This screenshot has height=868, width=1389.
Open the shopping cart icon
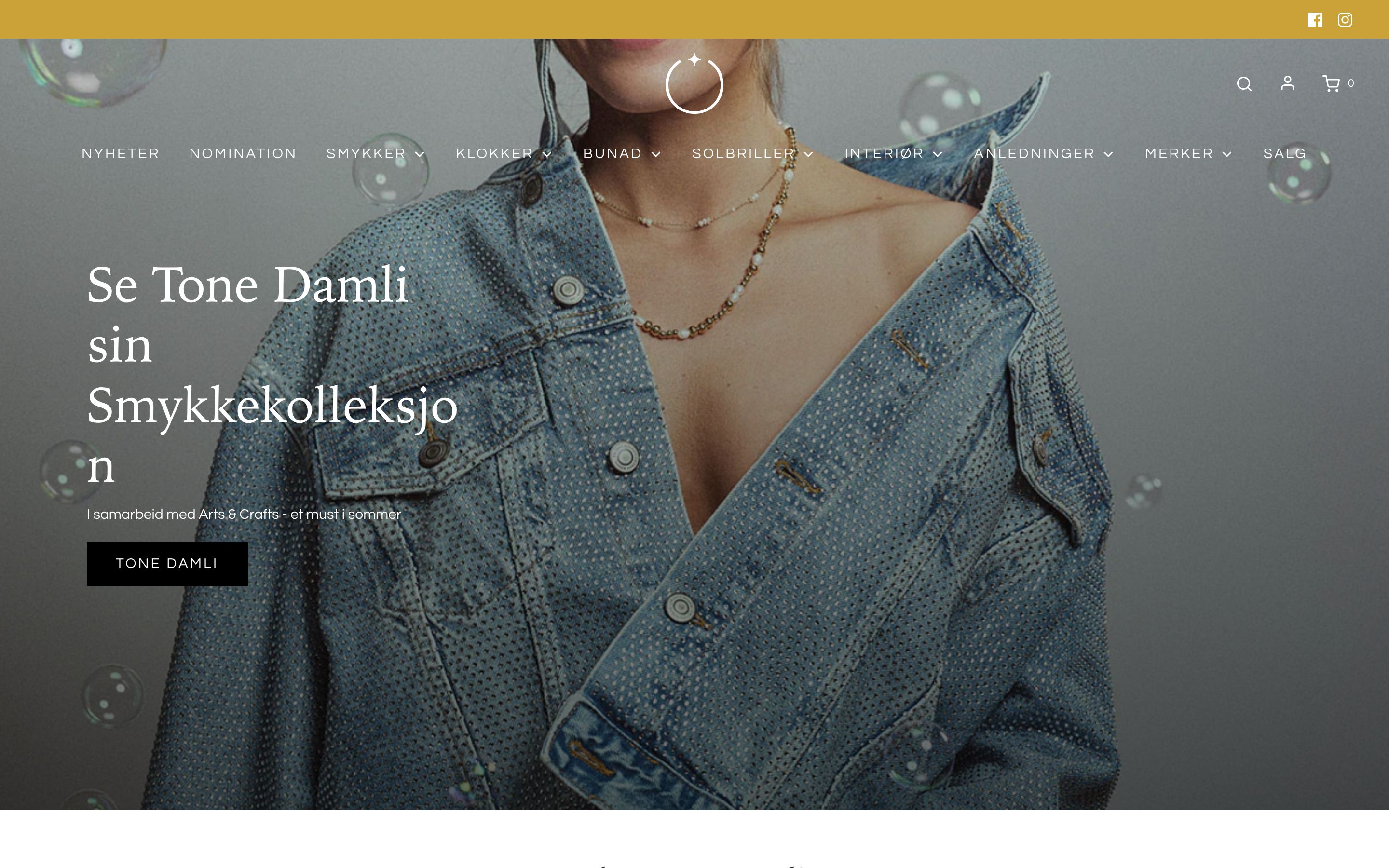click(1331, 84)
